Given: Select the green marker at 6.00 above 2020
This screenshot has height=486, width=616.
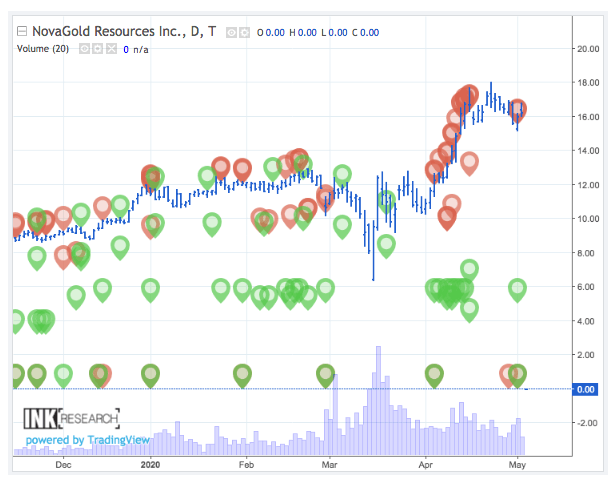Looking at the screenshot, I should pyautogui.click(x=150, y=290).
